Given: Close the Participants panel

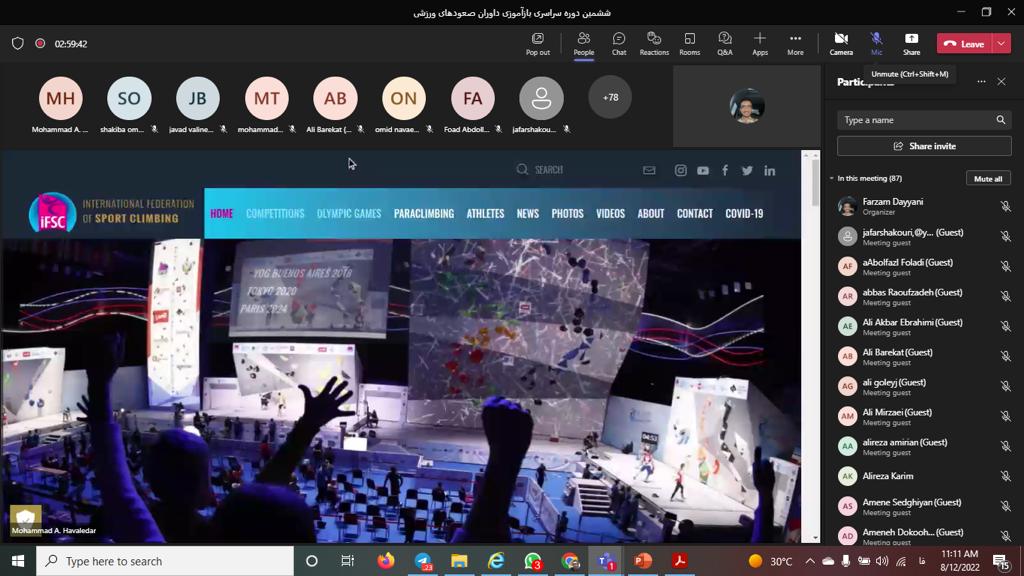Looking at the screenshot, I should 1001,82.
